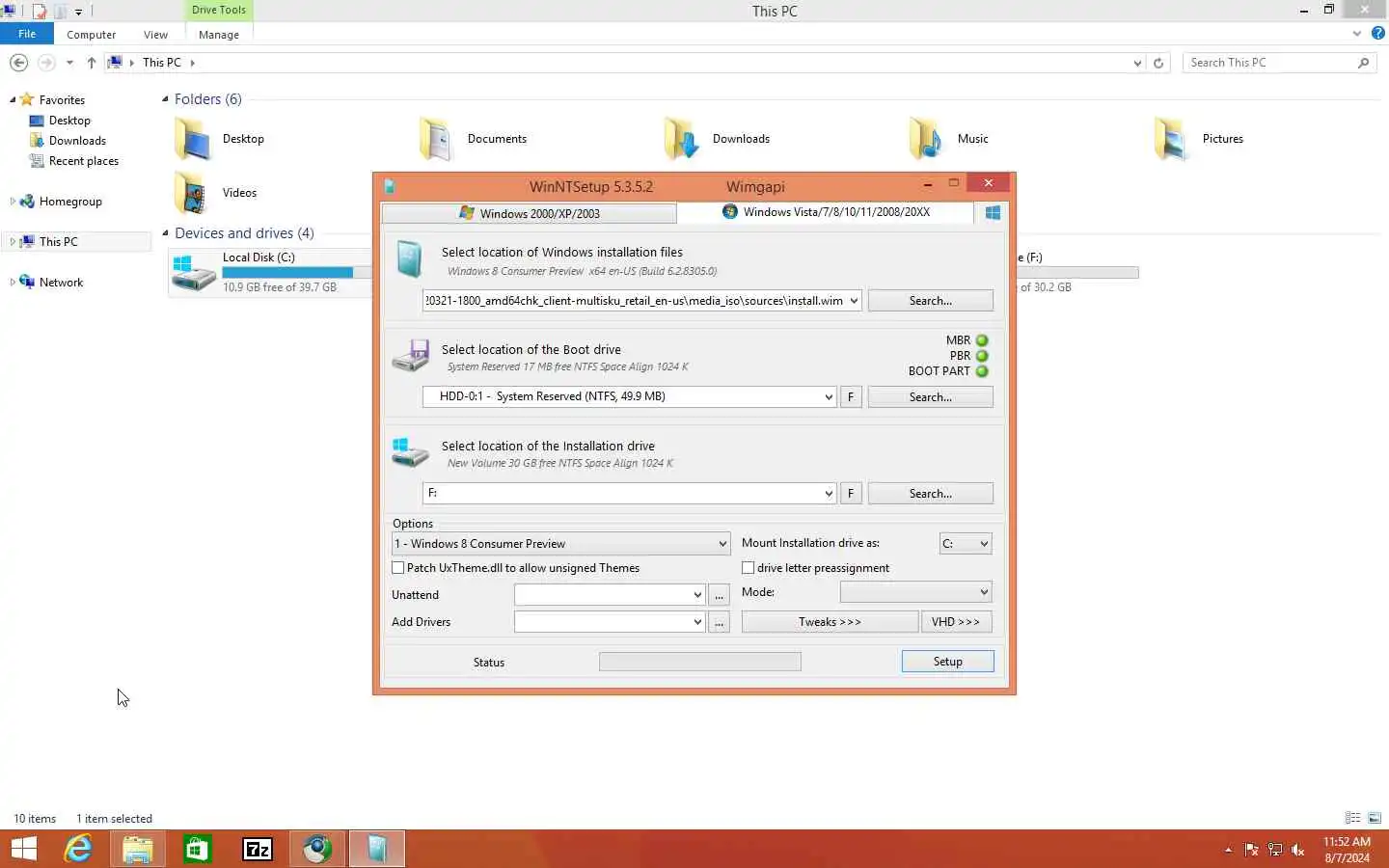This screenshot has width=1389, height=868.
Task: Click the PBR green status indicator
Action: 982,356
